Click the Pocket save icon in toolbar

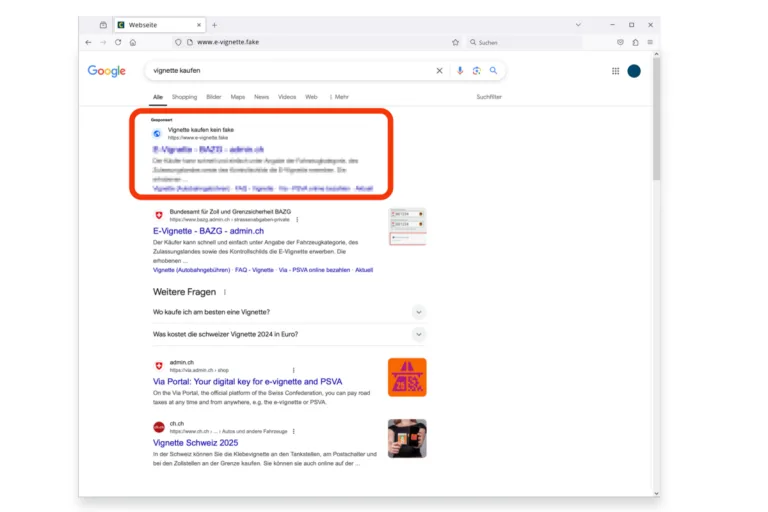(620, 43)
